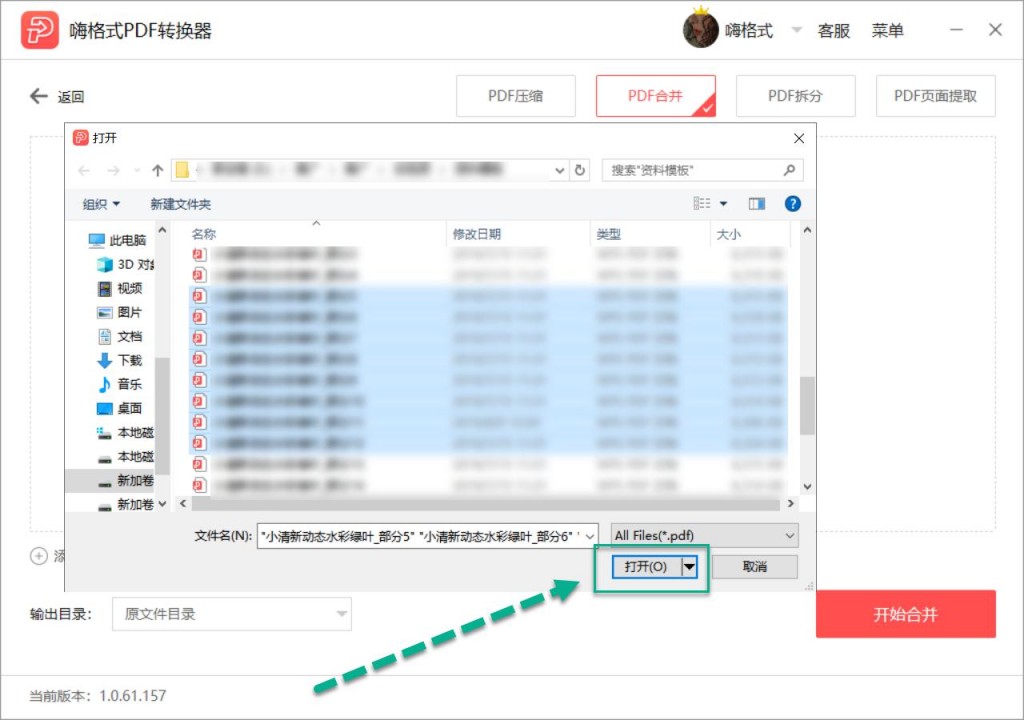Open the 输出目录 原文件目录 dropdown

coord(232,614)
